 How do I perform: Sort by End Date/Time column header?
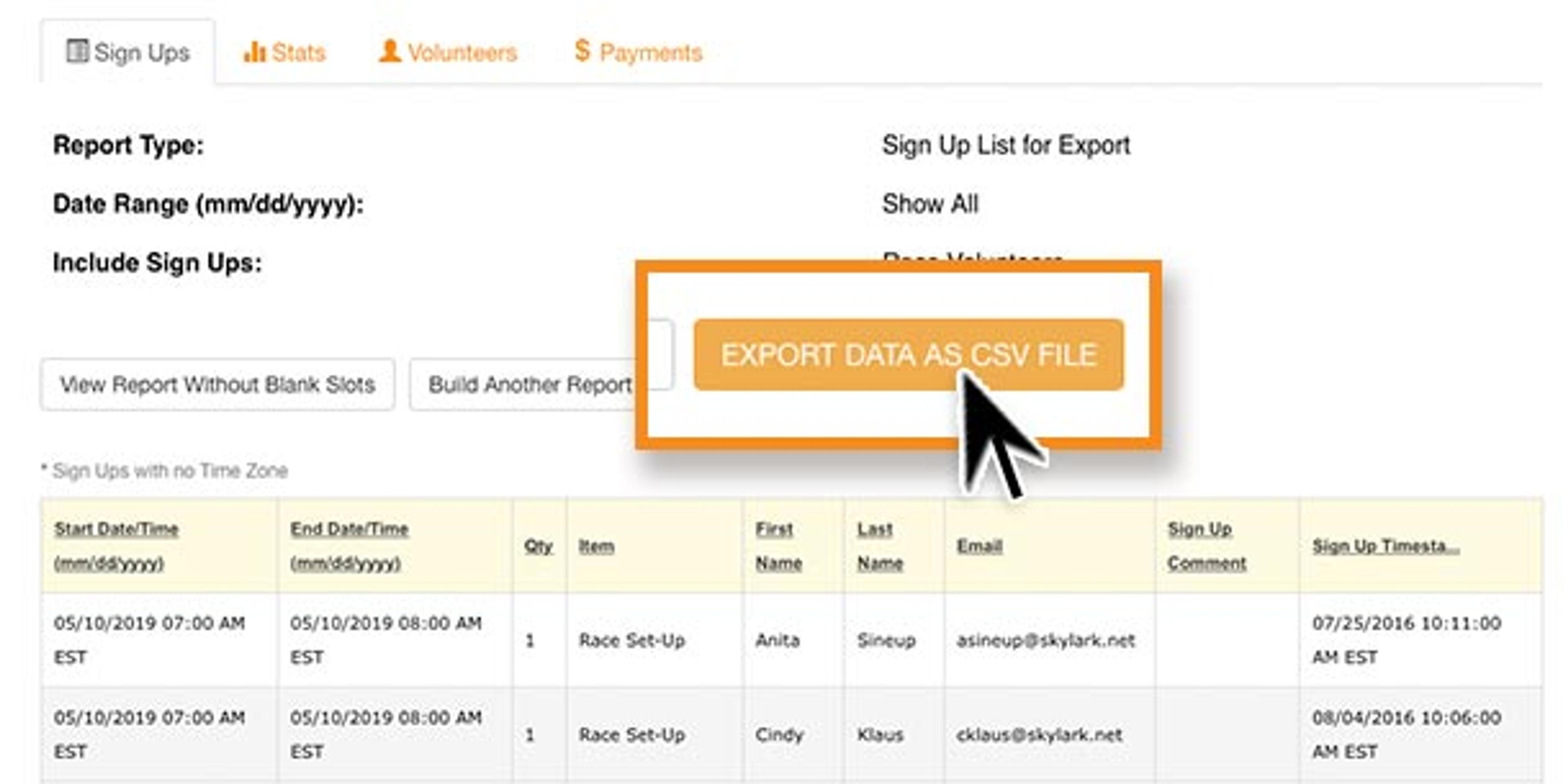349,530
